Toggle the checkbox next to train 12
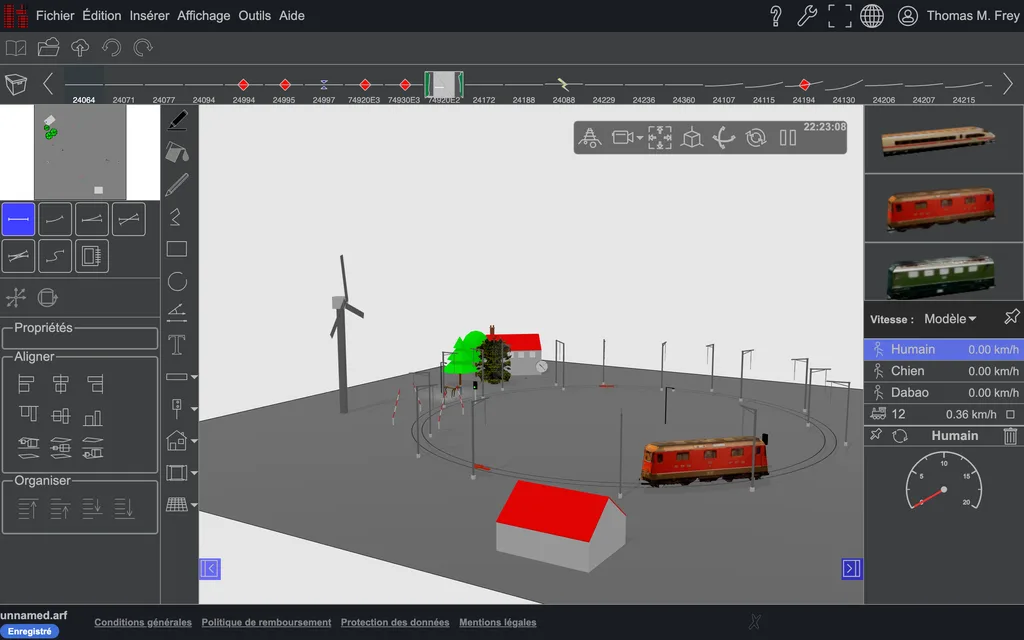Image resolution: width=1024 pixels, height=640 pixels. [x=1010, y=415]
